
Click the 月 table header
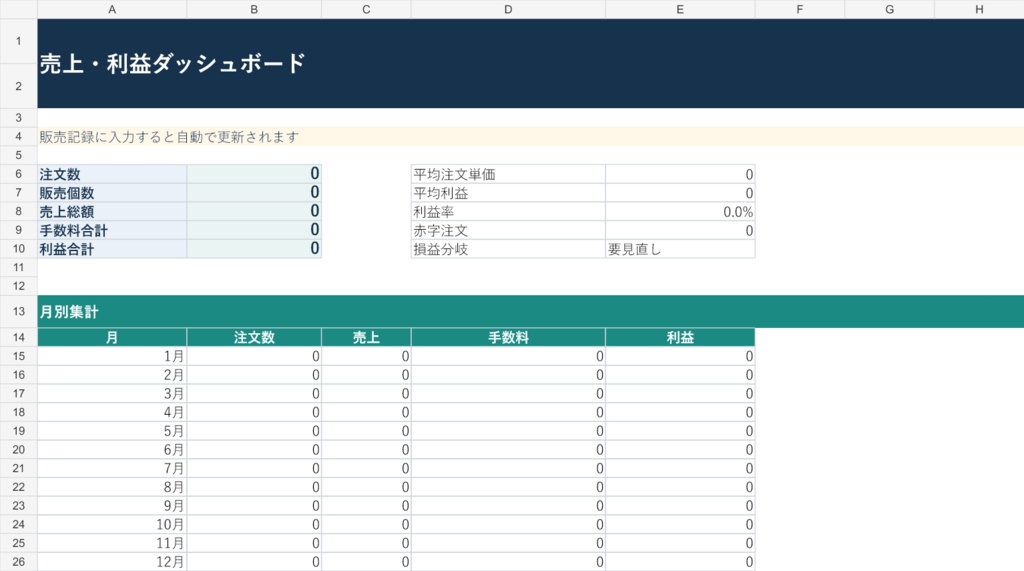click(112, 337)
